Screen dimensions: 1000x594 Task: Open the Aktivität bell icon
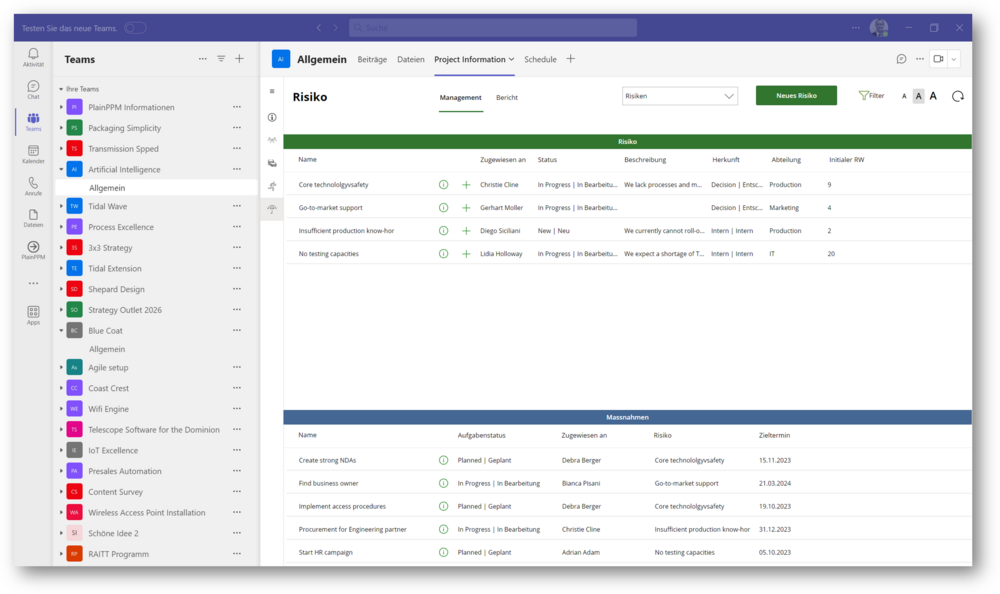[33, 55]
